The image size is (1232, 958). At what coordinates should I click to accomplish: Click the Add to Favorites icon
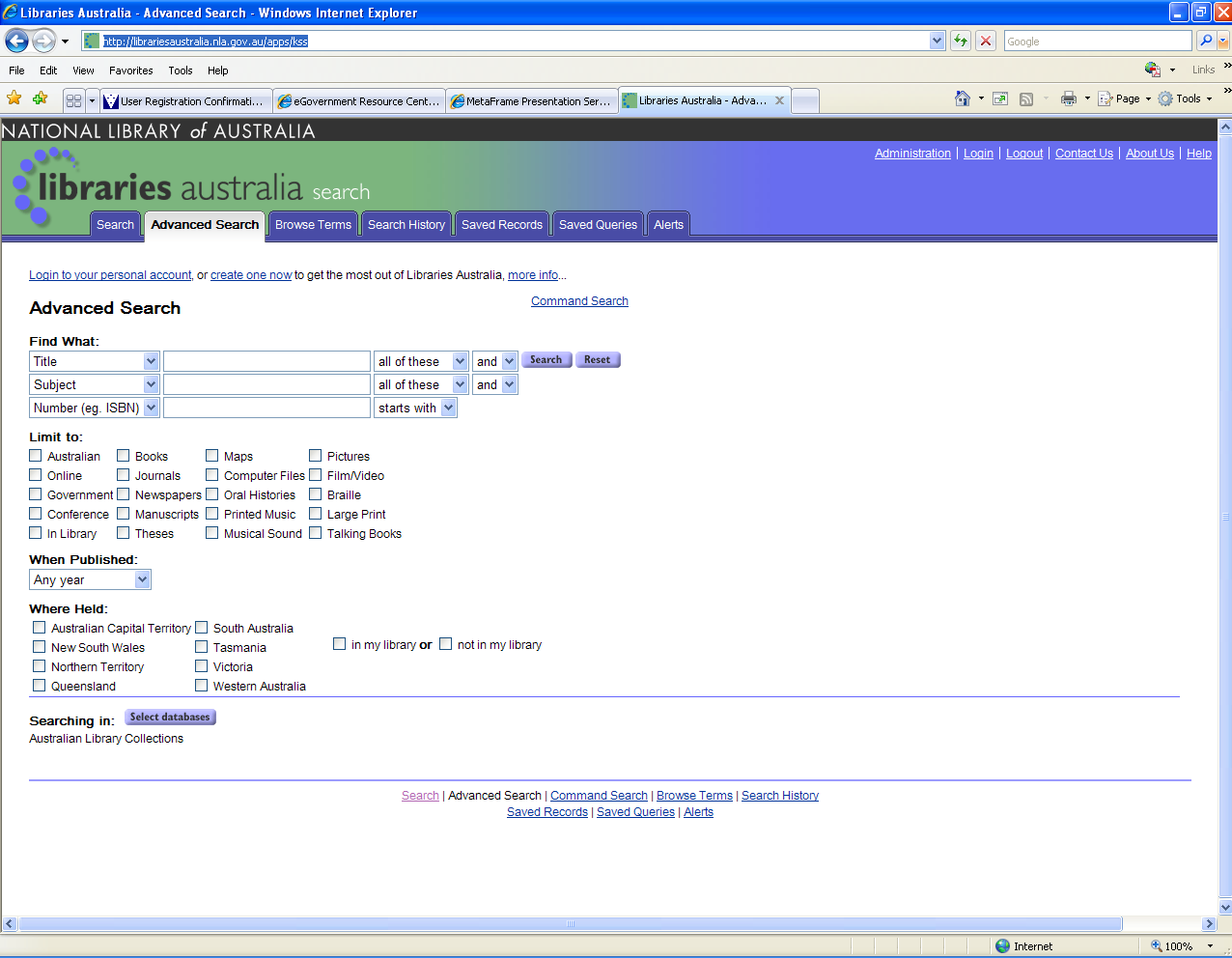pos(40,99)
